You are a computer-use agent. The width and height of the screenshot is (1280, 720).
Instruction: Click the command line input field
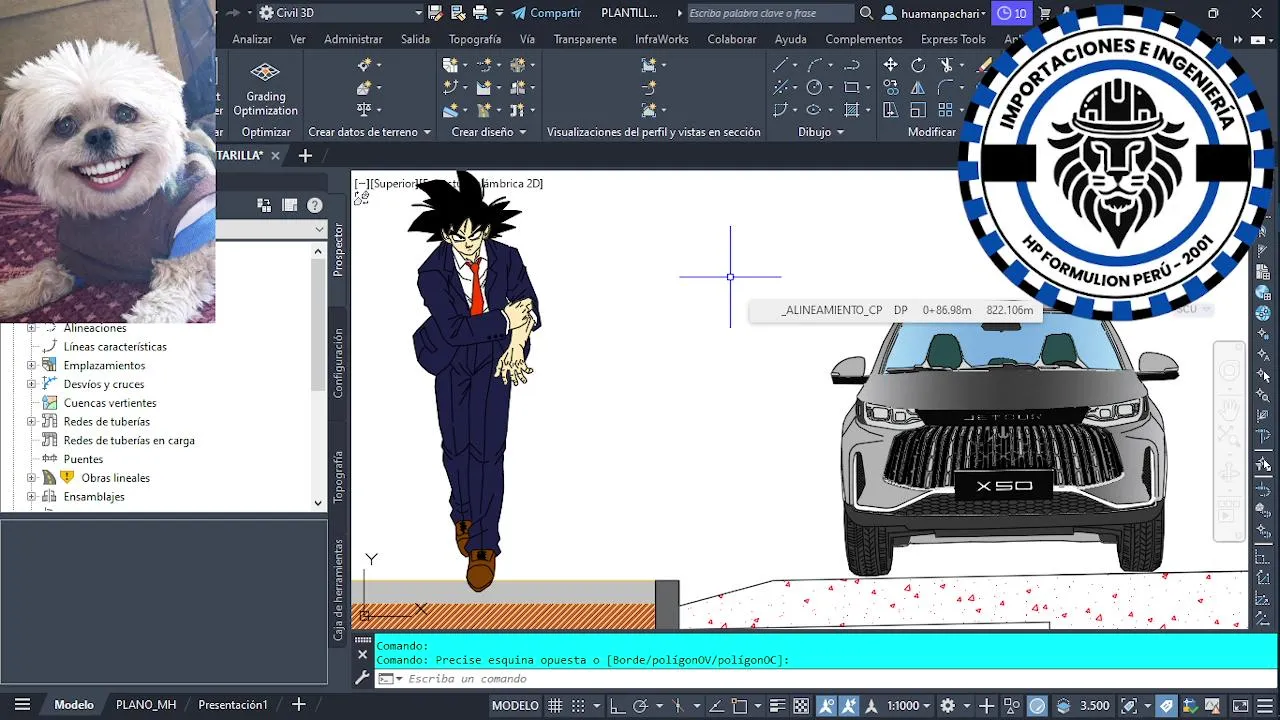tap(826, 679)
